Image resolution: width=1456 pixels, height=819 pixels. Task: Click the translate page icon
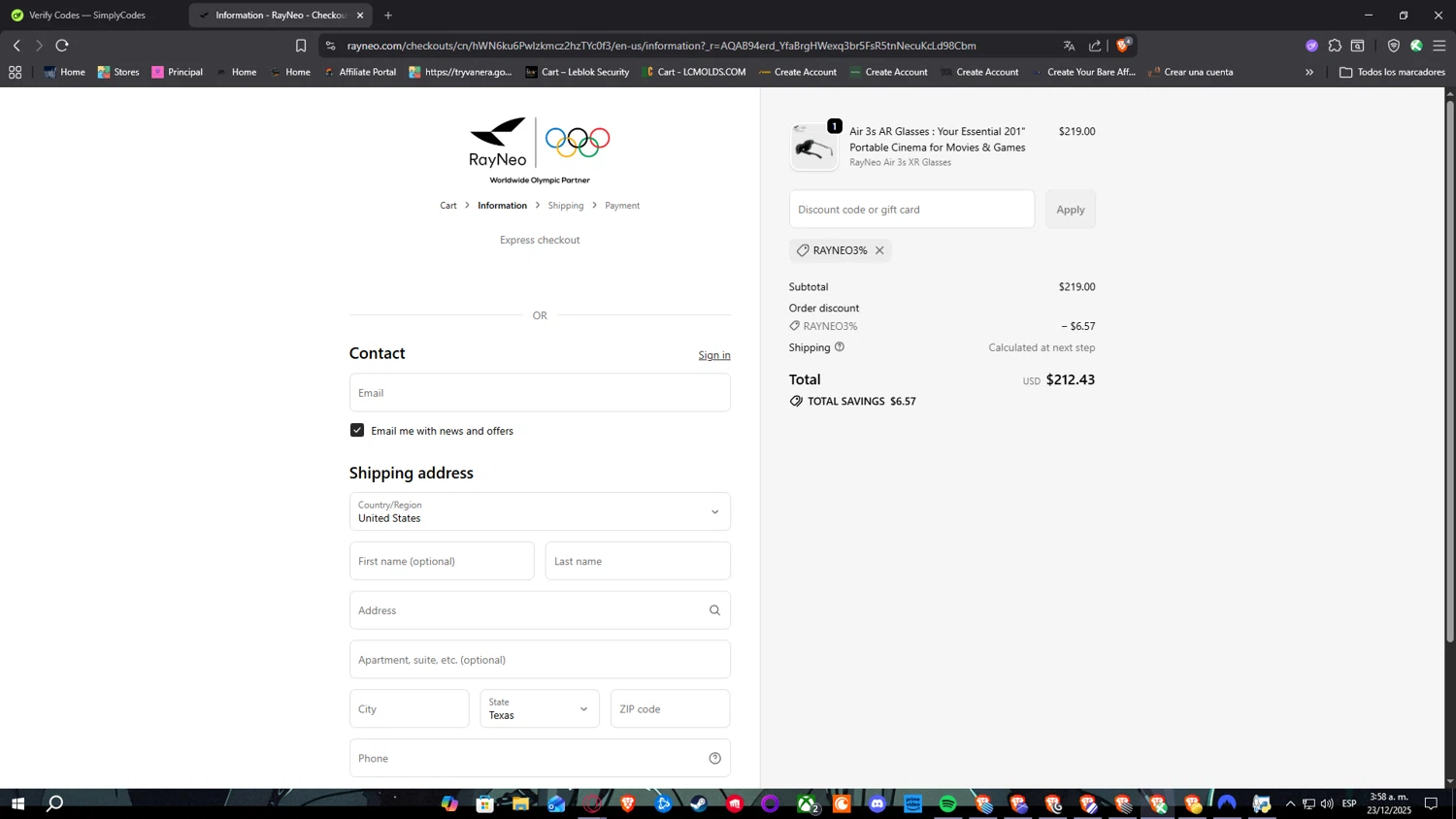point(1069,46)
